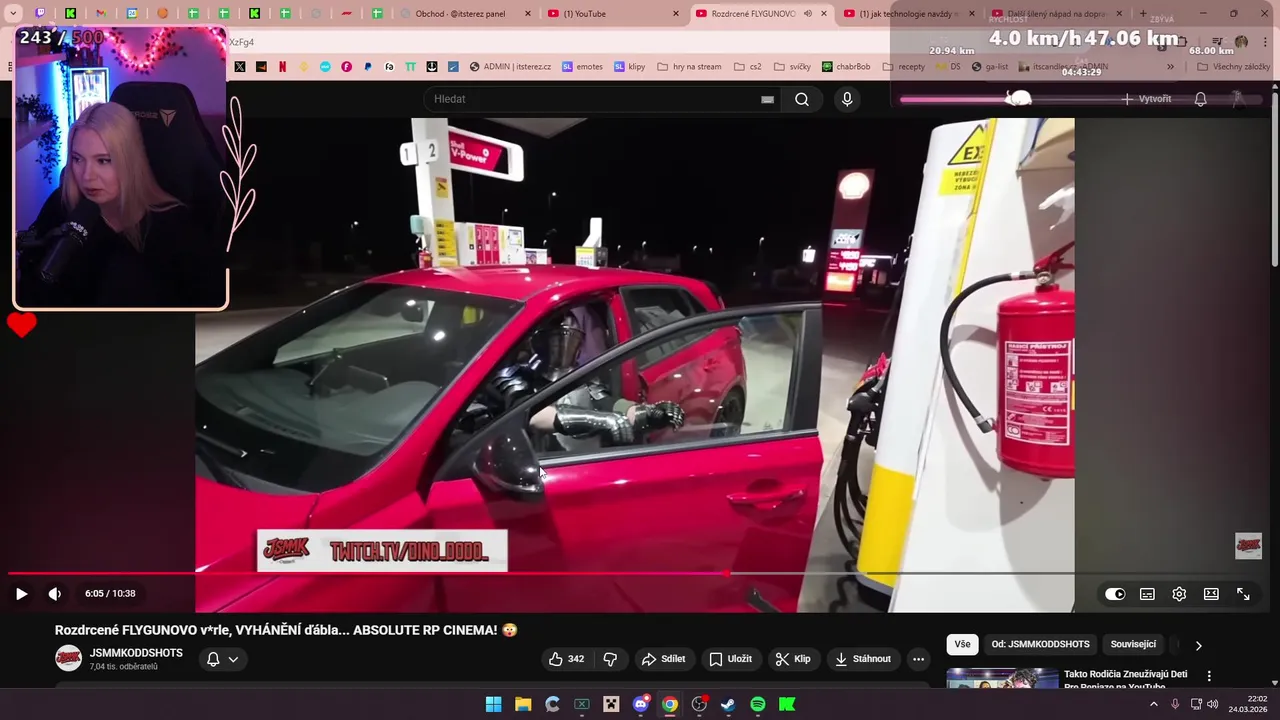Viewport: 1280px width, 720px height.
Task: Open the on-screen keyboard in search box
Action: pyautogui.click(x=767, y=99)
